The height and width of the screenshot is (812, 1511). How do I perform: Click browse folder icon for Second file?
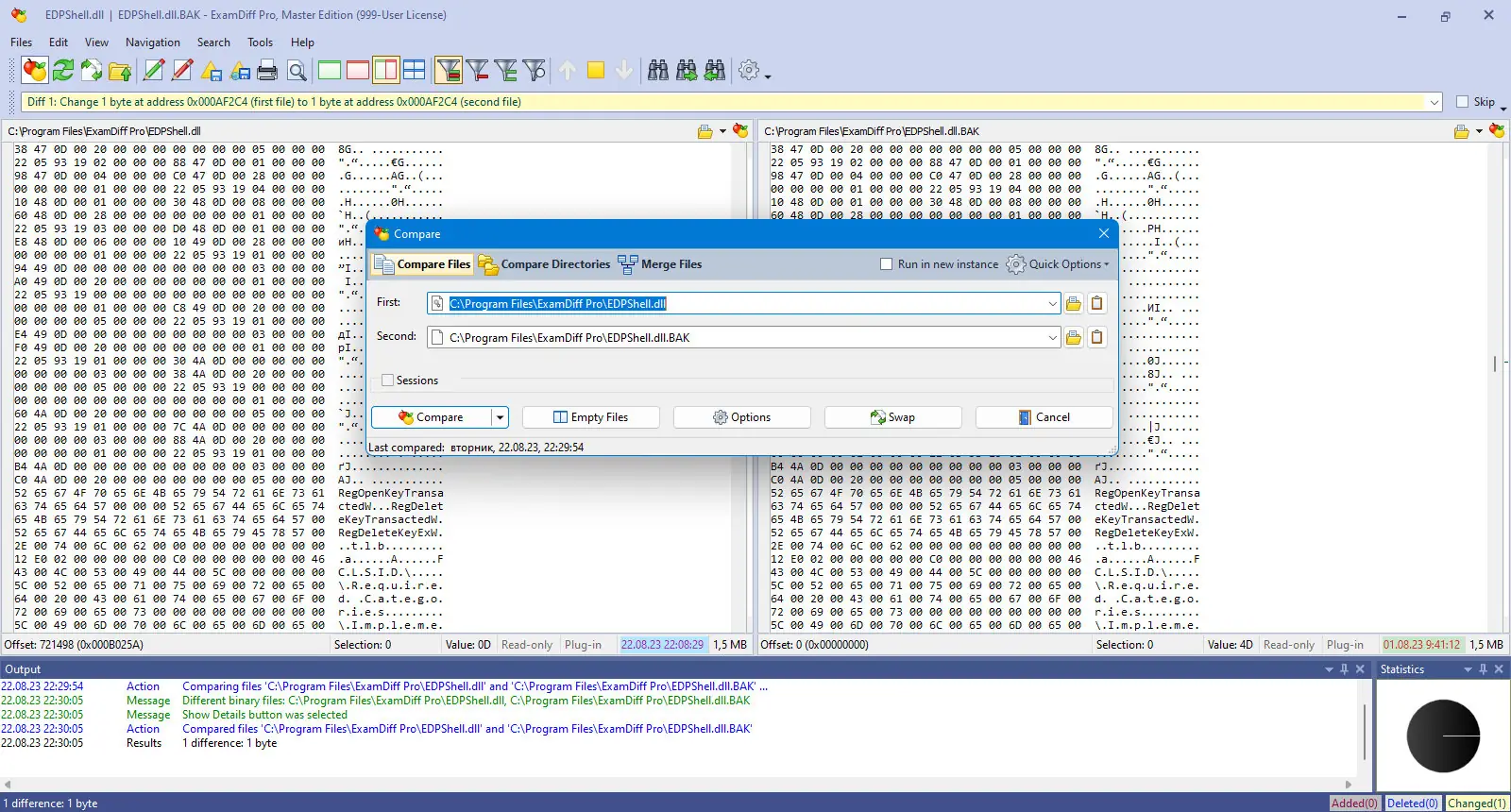click(1074, 337)
